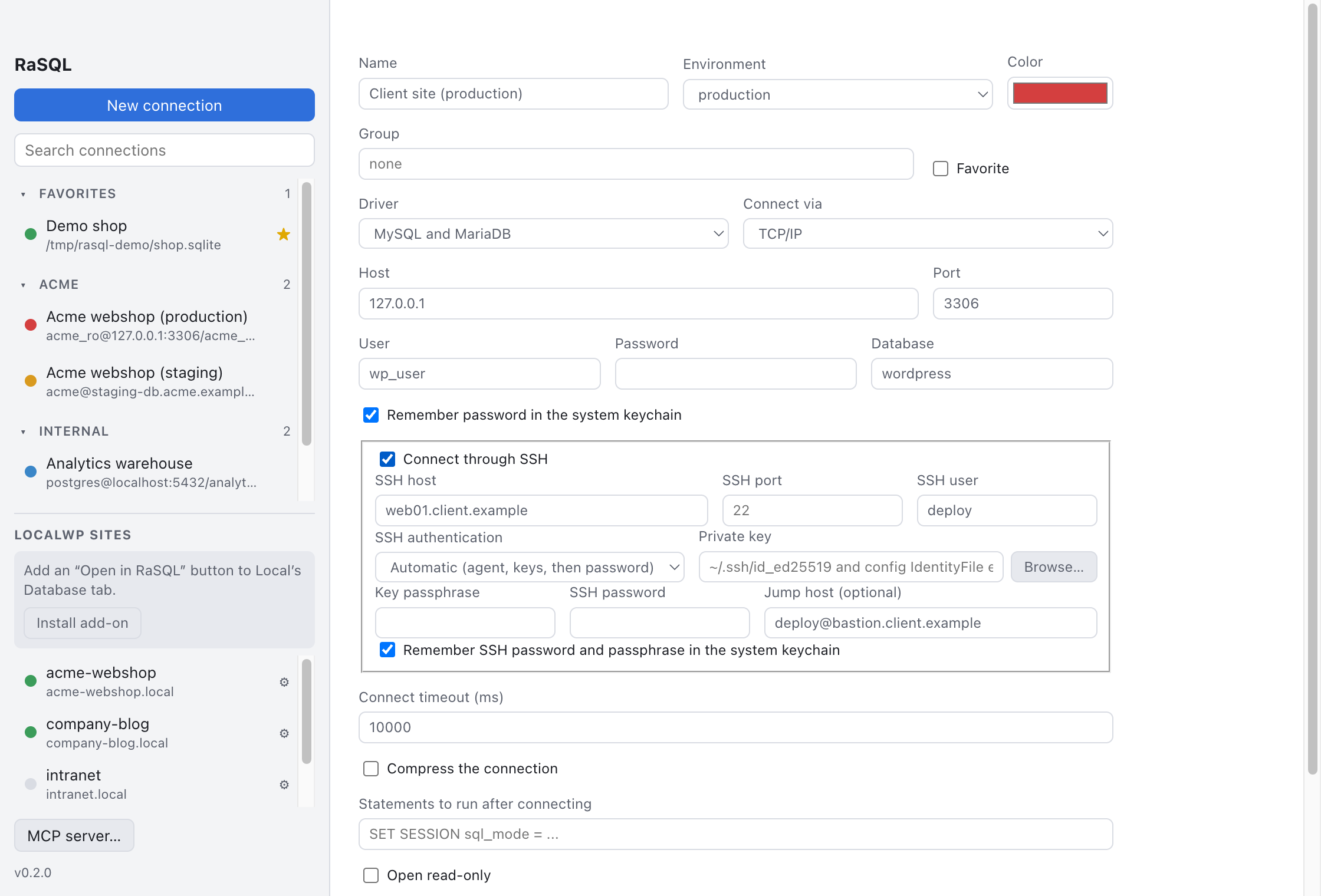This screenshot has height=896, width=1321.
Task: Click green status dot of Demo shop
Action: point(31,235)
